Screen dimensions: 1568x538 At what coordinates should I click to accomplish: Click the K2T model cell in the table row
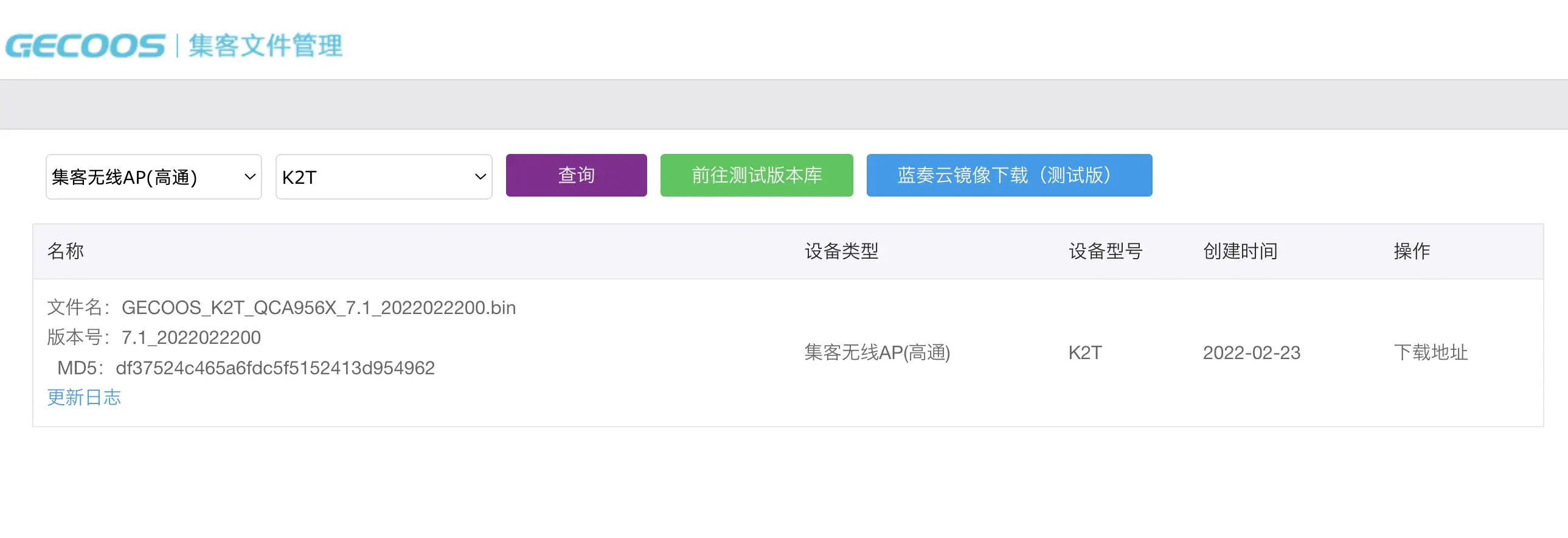[1084, 352]
